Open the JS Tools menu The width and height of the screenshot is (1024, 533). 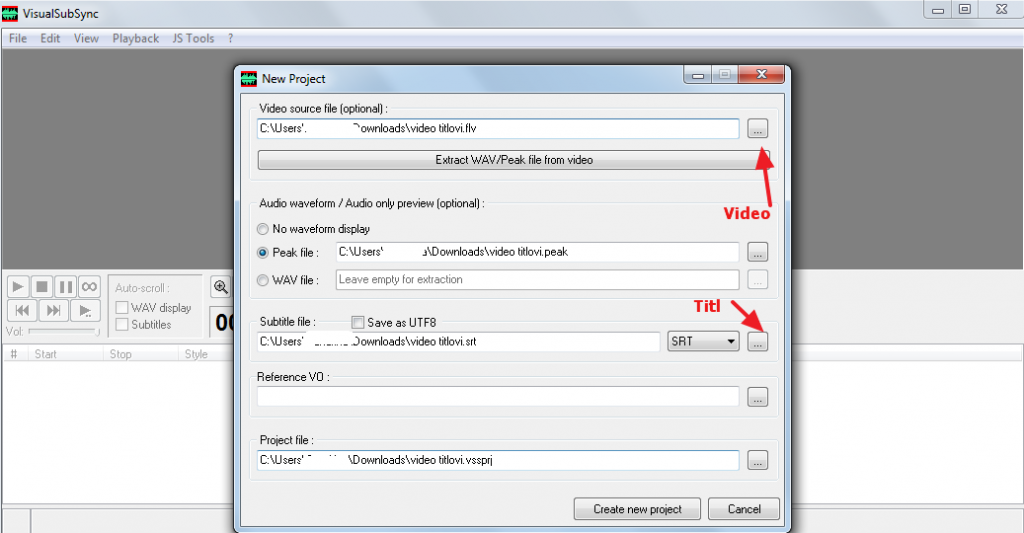coord(193,39)
